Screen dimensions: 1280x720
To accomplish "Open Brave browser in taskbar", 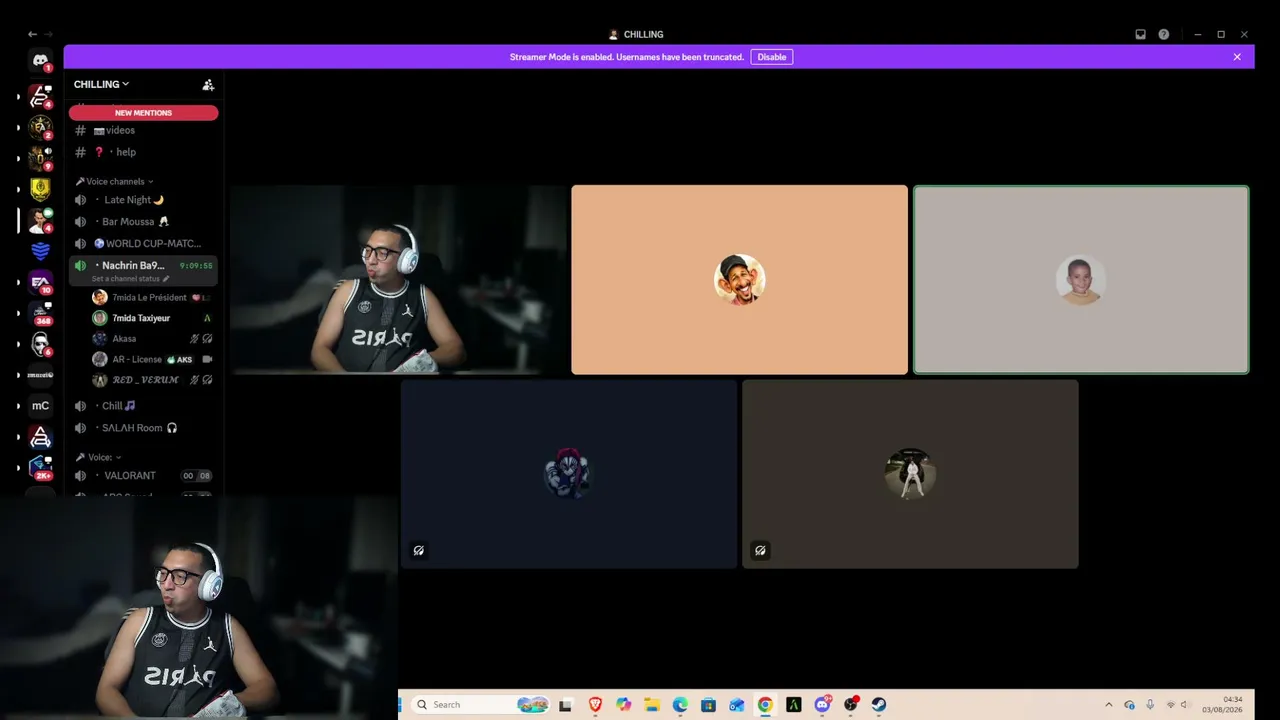I will [x=595, y=704].
